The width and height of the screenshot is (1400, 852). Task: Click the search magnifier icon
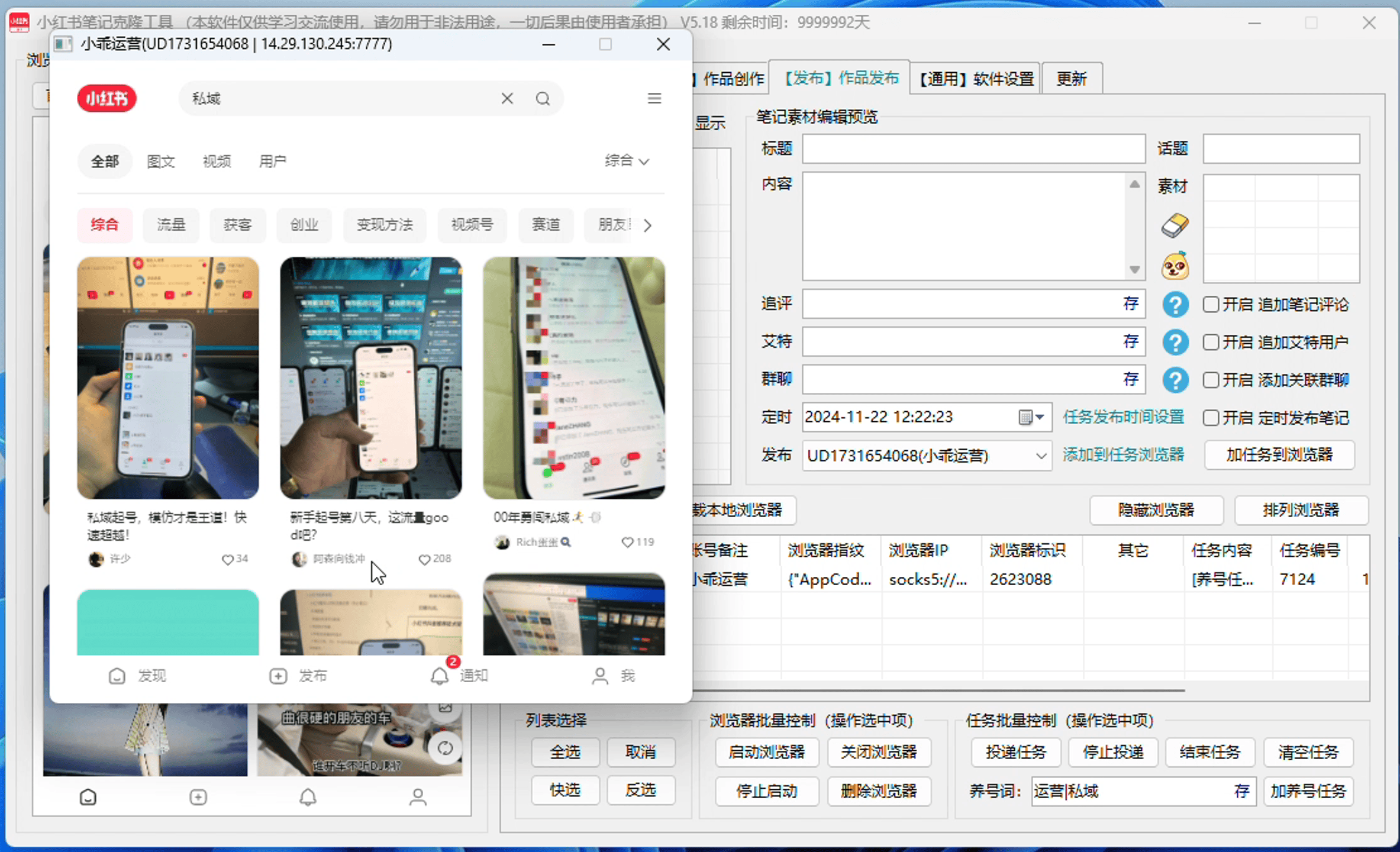click(543, 98)
